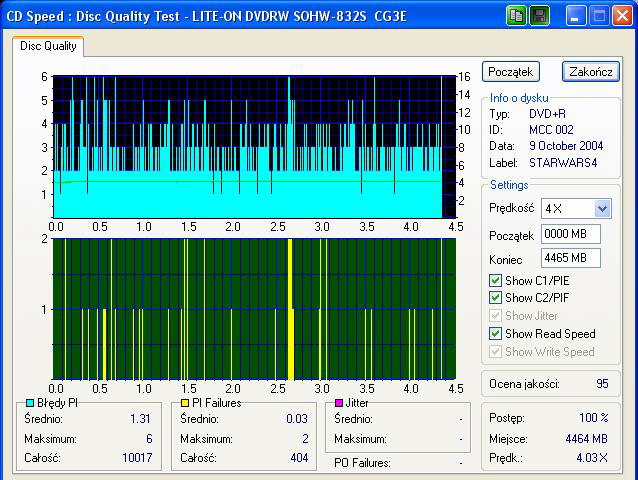Click the copy-to-clipboard icon in title bar
638x480 pixels.
click(516, 16)
